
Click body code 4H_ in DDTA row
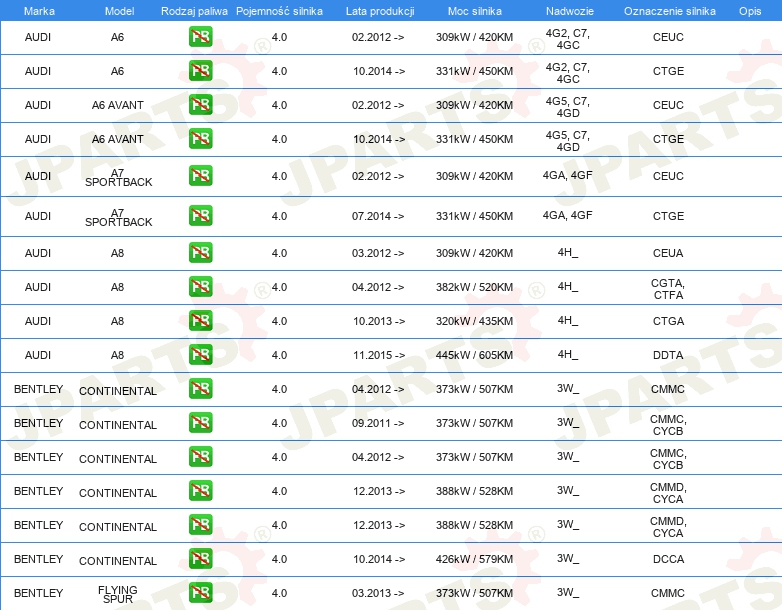tap(568, 354)
